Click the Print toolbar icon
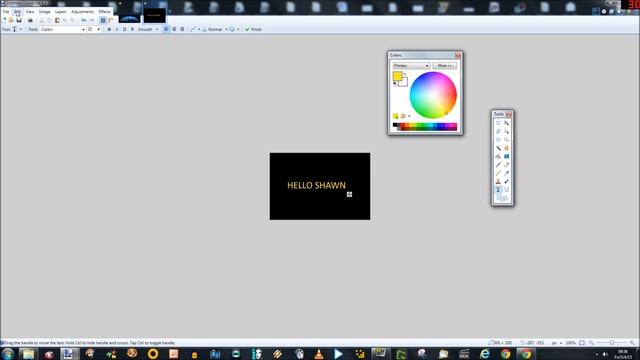The width and height of the screenshot is (640, 360). tap(30, 20)
